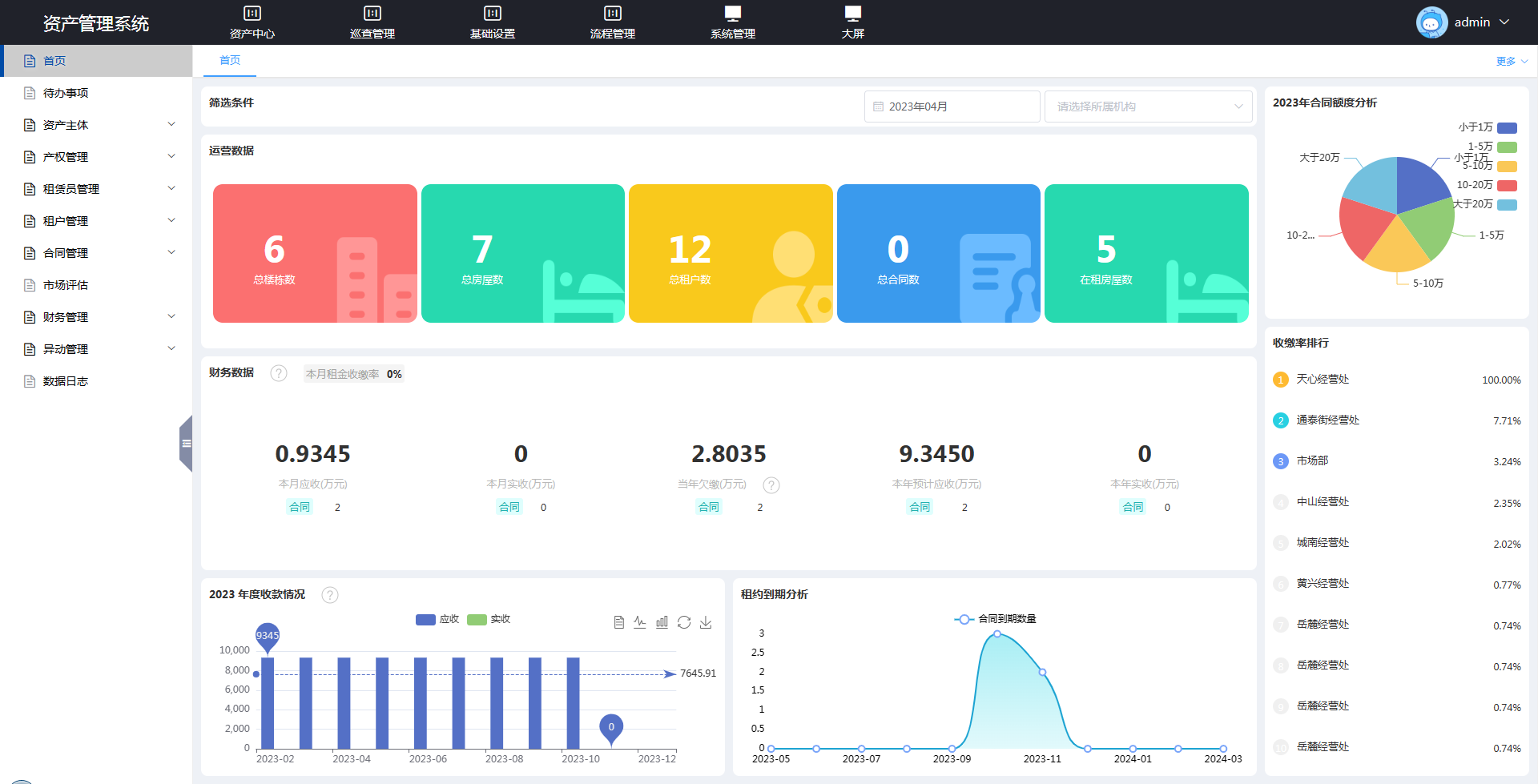Click the rank 3 badge for 市场部
The width and height of the screenshot is (1538, 784).
point(1281,461)
